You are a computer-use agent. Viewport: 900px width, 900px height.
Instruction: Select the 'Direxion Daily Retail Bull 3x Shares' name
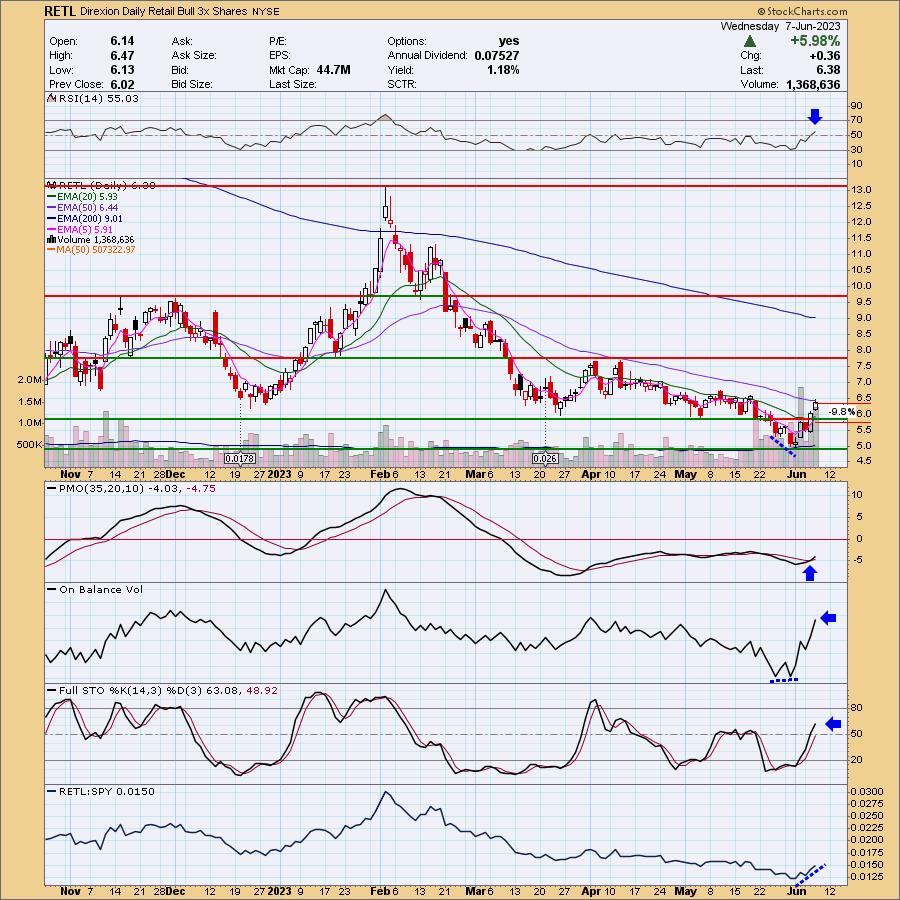164,11
